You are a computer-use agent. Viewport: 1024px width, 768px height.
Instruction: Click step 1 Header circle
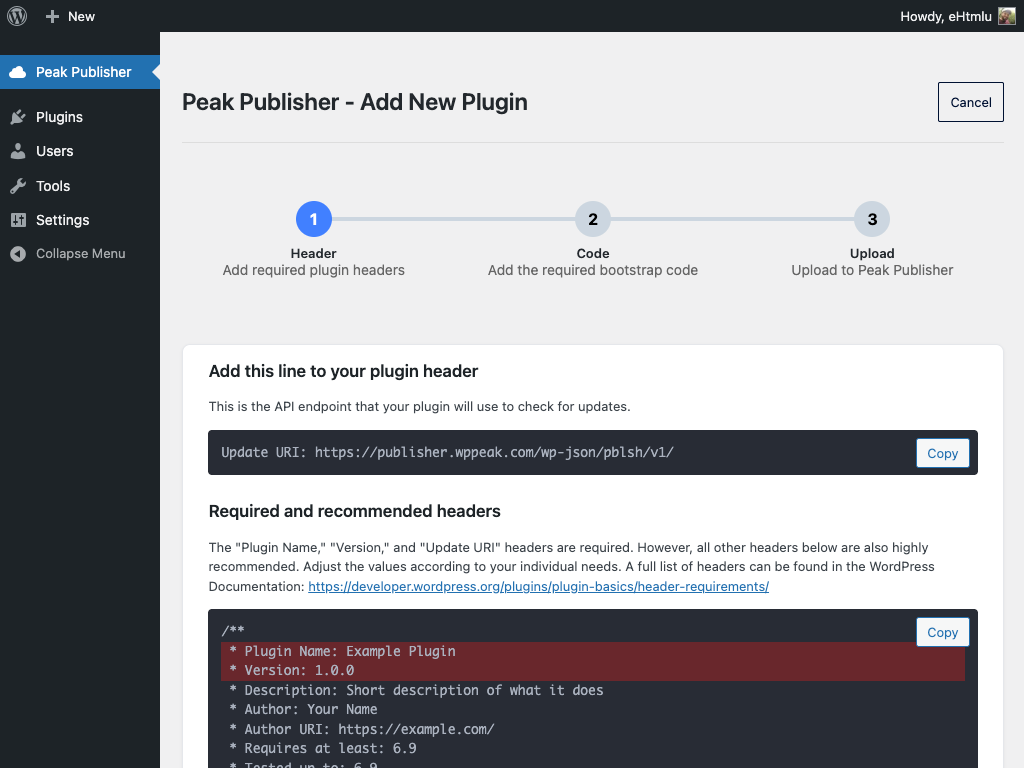click(314, 220)
